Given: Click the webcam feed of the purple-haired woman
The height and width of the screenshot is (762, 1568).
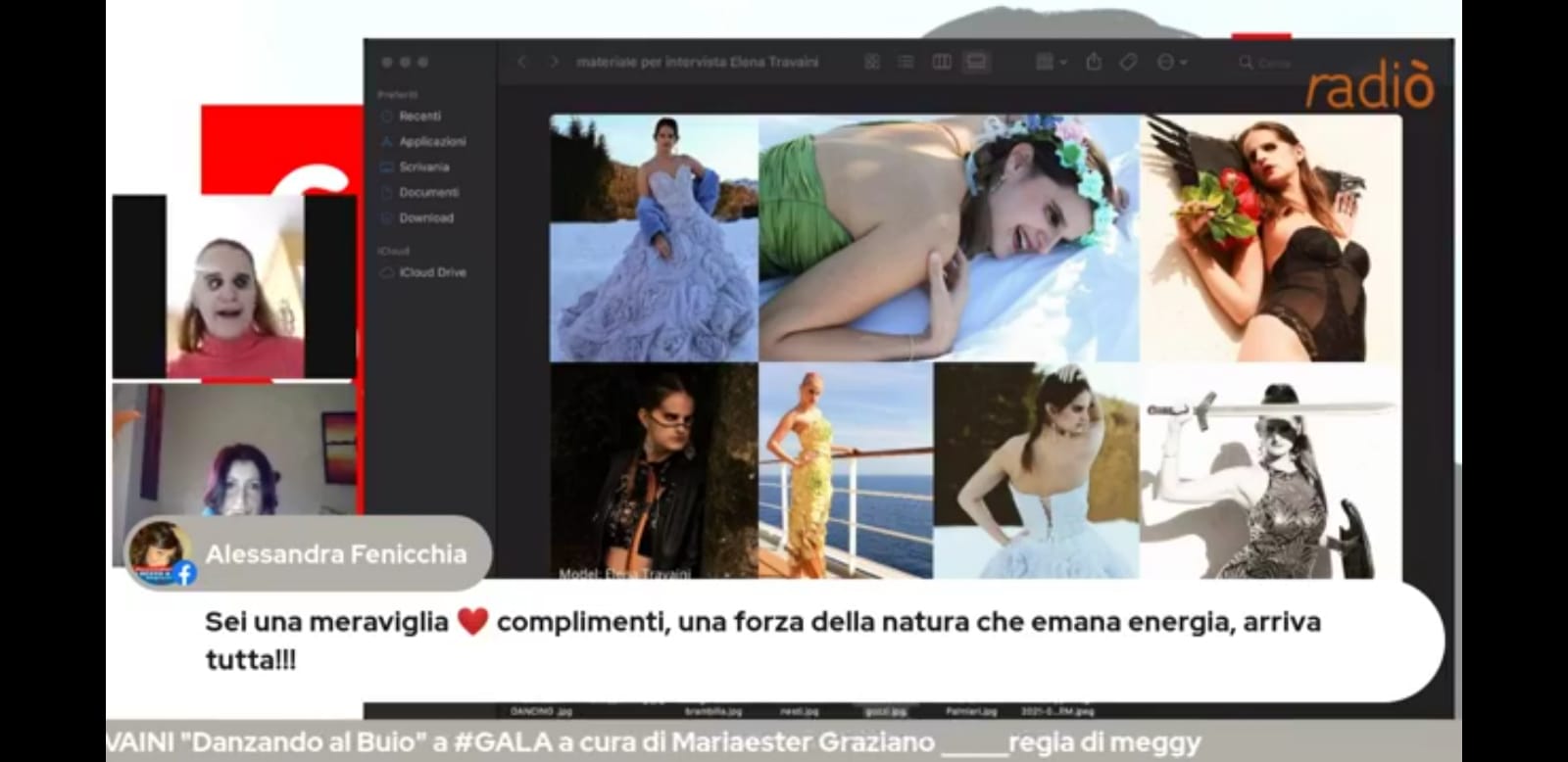Looking at the screenshot, I should (x=234, y=451).
